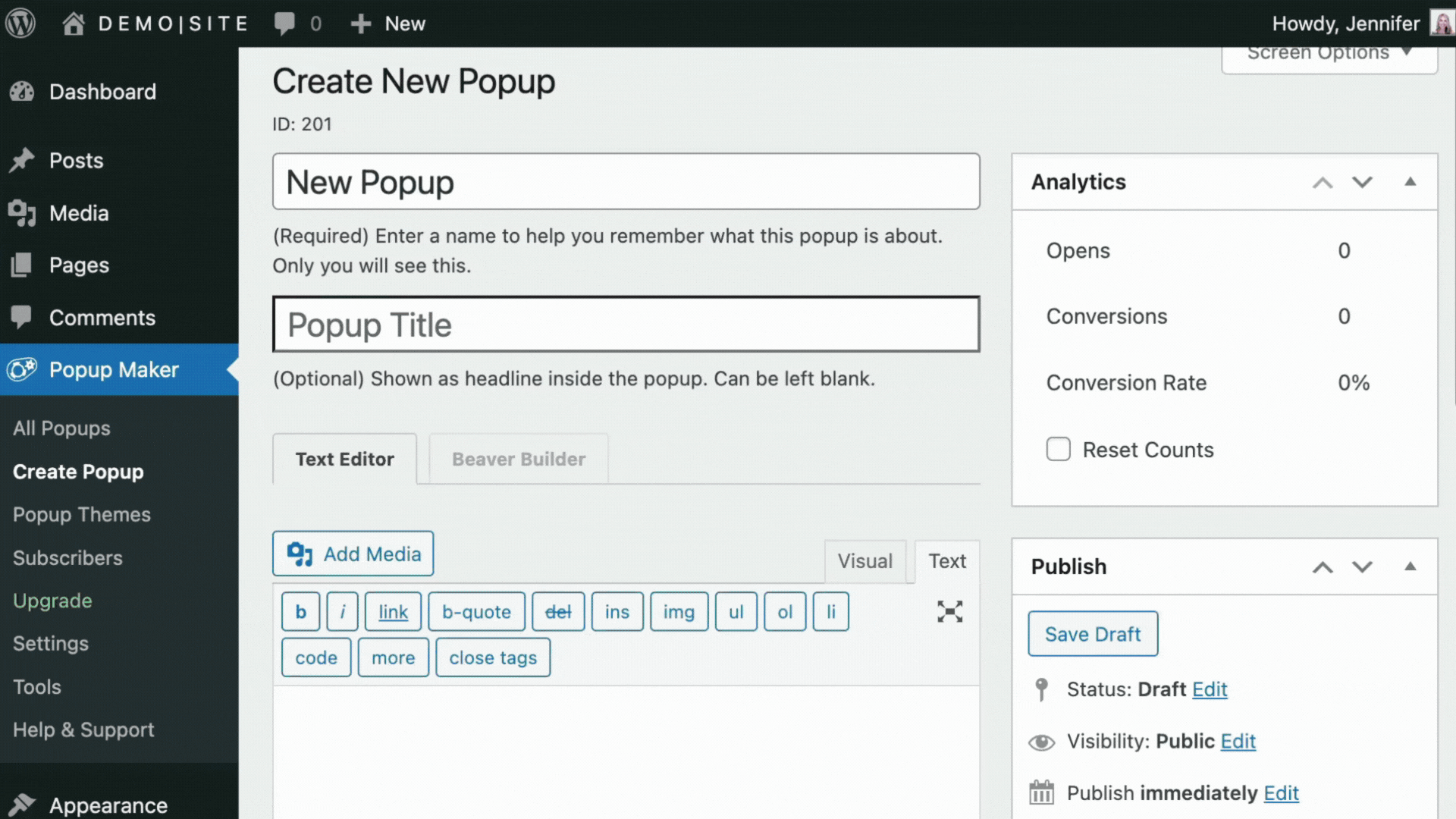Collapse the Analytics panel
The width and height of the screenshot is (1456, 819).
[1411, 181]
